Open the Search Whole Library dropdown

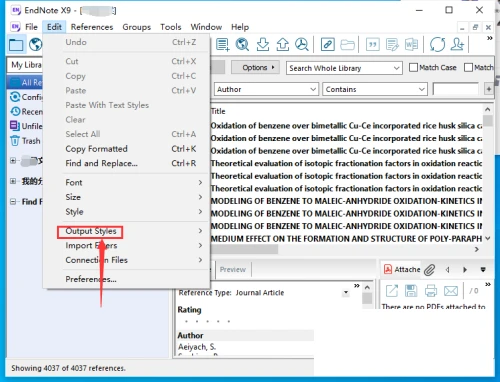344,68
